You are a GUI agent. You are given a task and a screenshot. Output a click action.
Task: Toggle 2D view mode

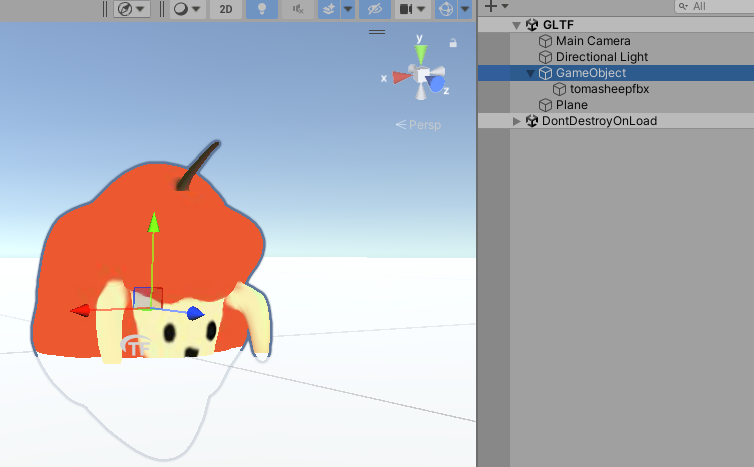click(226, 9)
